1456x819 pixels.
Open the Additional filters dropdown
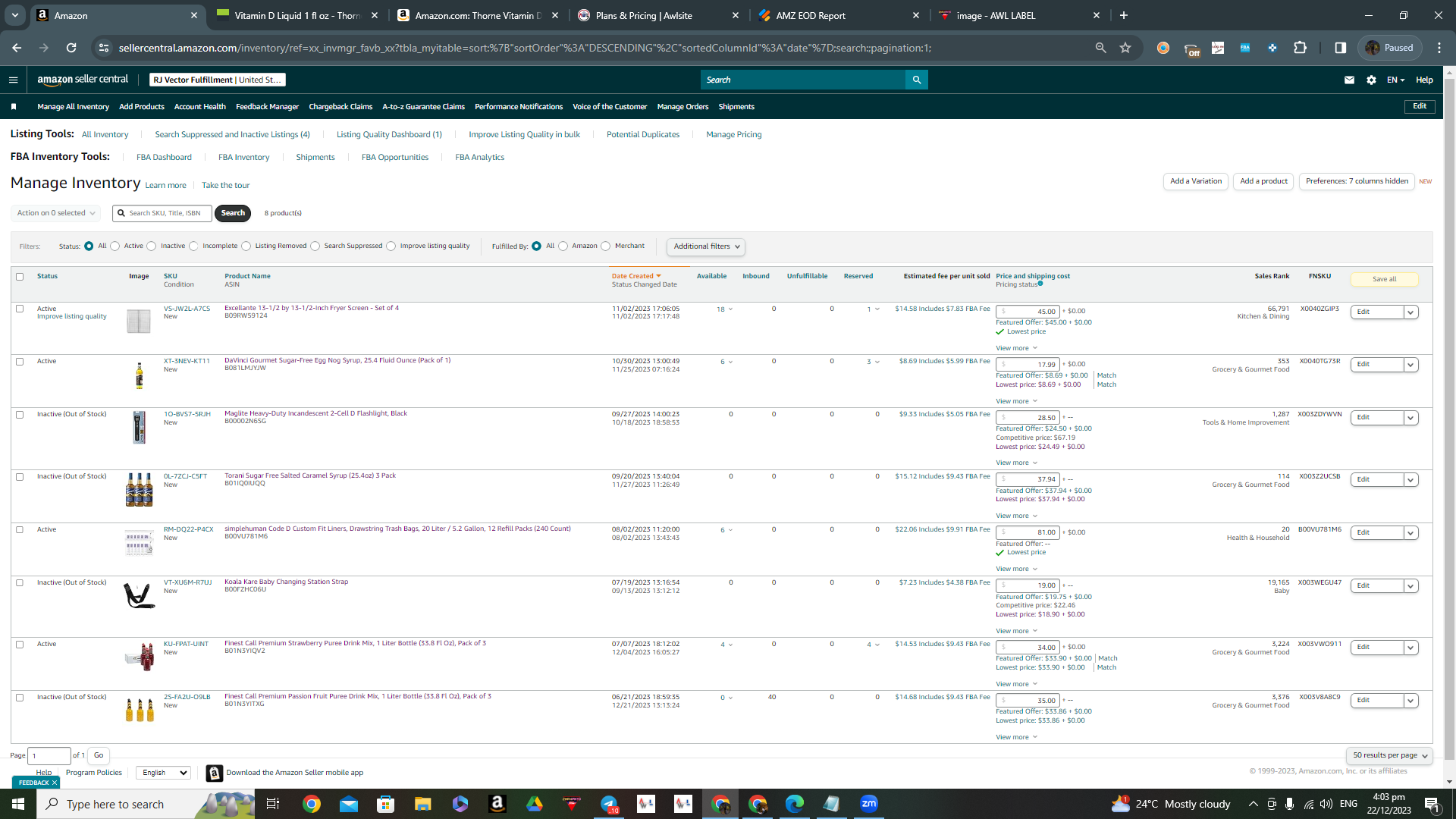[706, 246]
